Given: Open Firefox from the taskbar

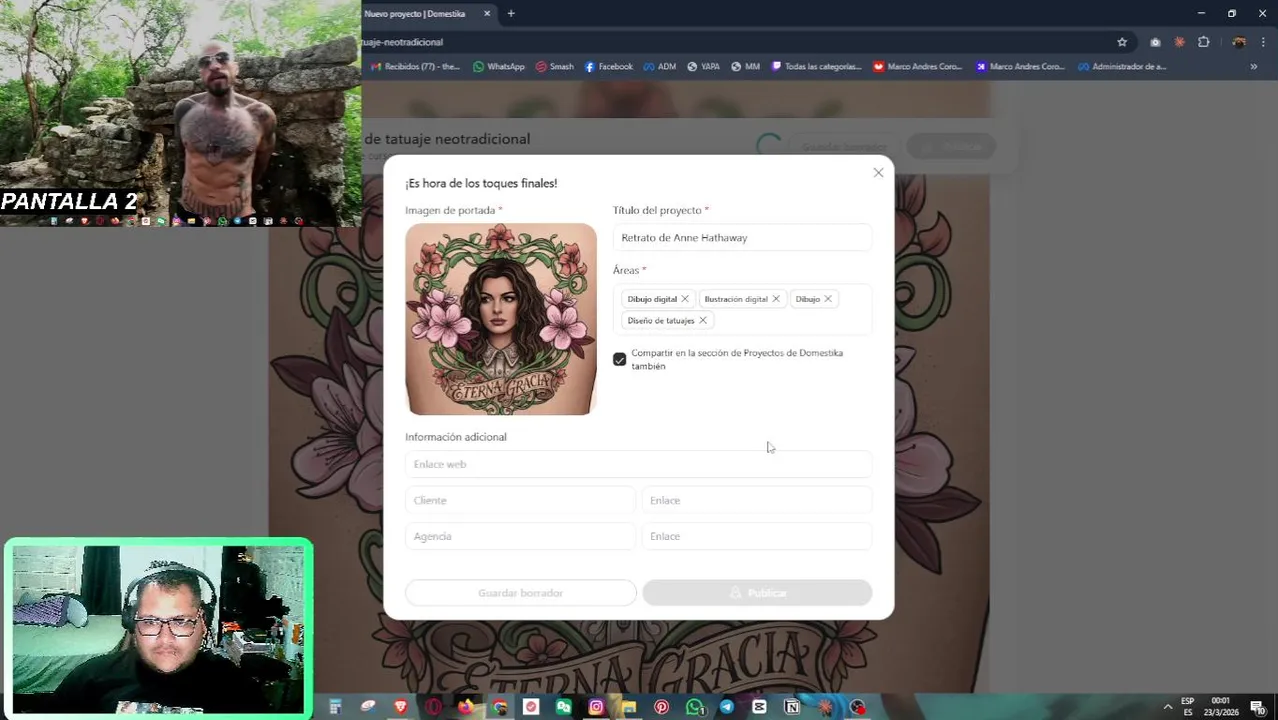Looking at the screenshot, I should [x=466, y=707].
